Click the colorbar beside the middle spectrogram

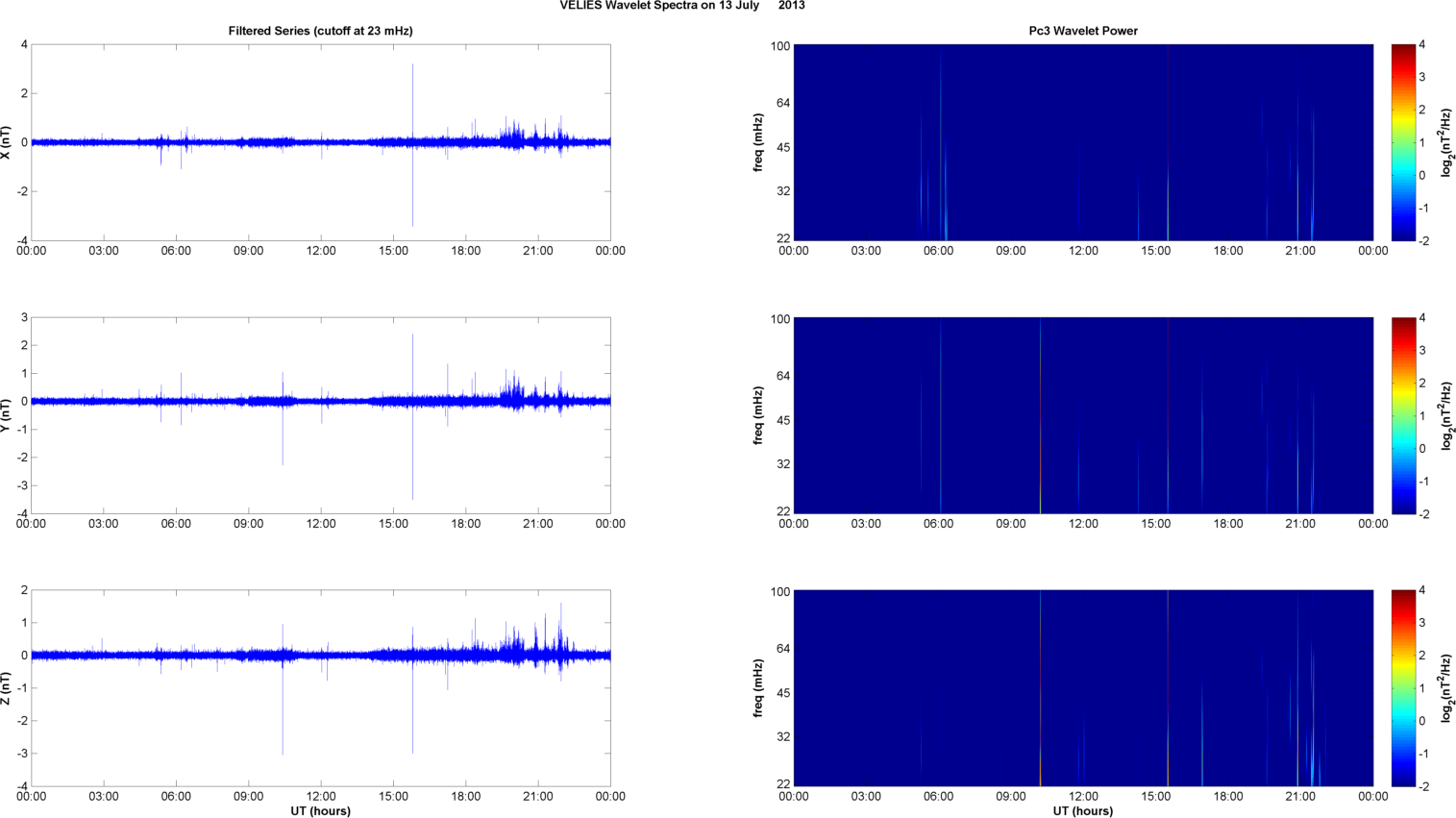click(x=1403, y=415)
